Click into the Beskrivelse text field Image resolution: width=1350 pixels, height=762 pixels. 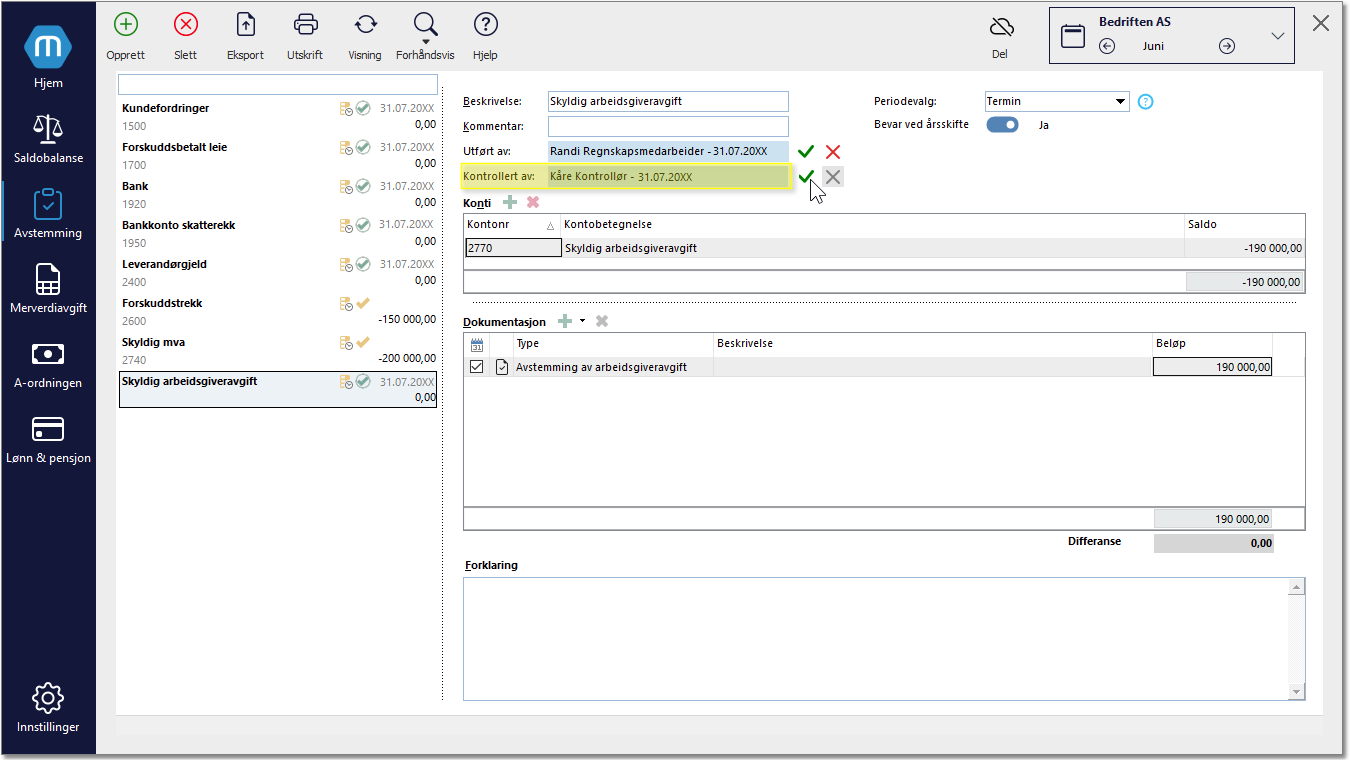pos(668,101)
